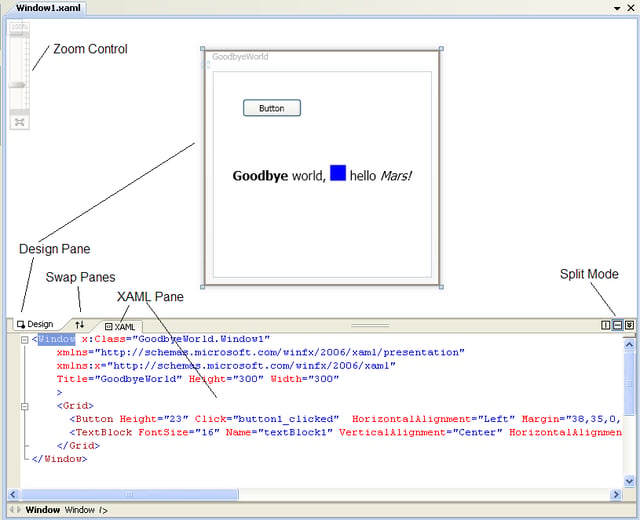Select the bold Window item in the tag navigator
This screenshot has height=520, width=640.
[x=42, y=510]
